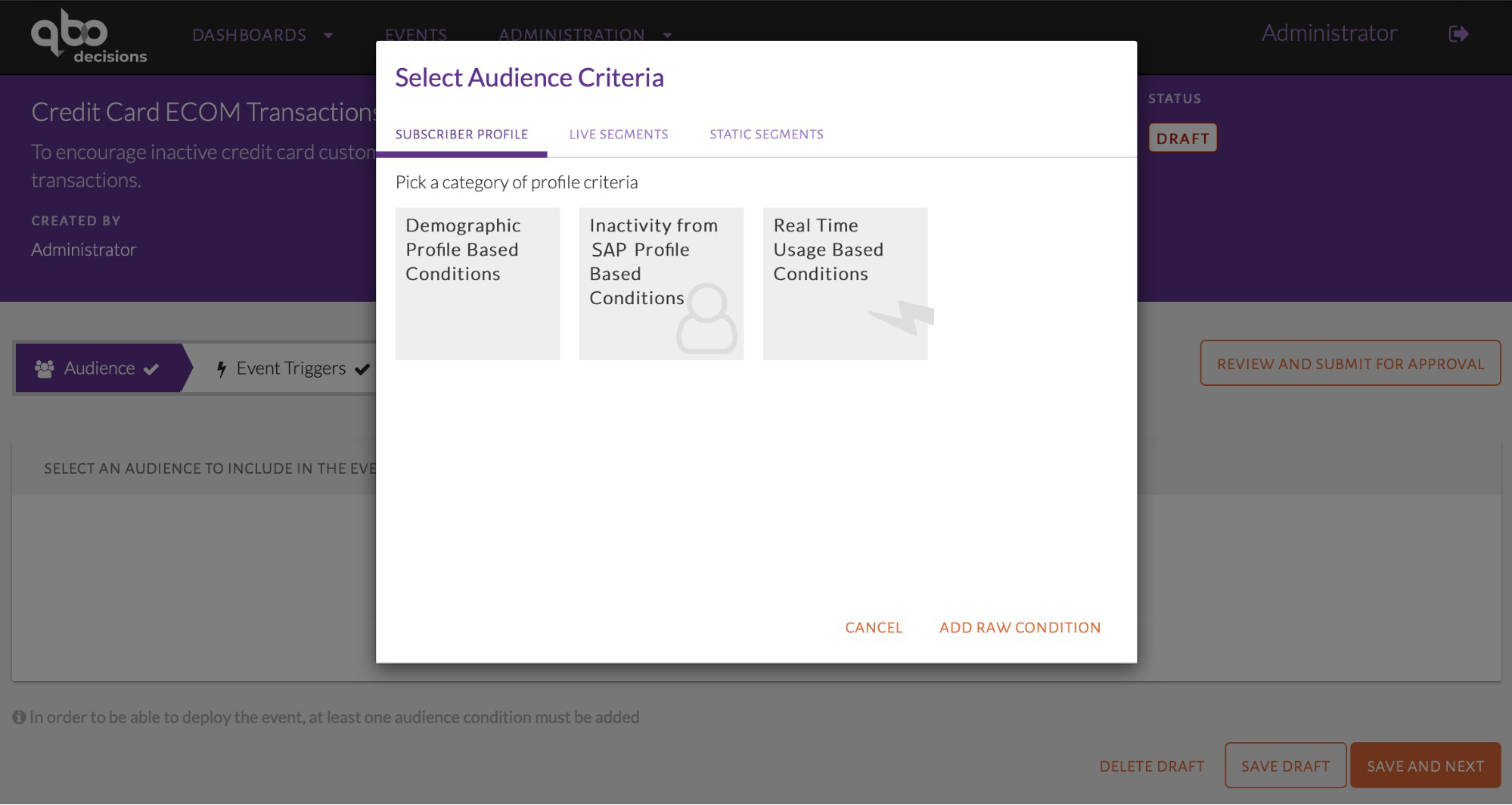Cancel the Select Audience Criteria dialog
The image size is (1512, 805).
coord(874,628)
